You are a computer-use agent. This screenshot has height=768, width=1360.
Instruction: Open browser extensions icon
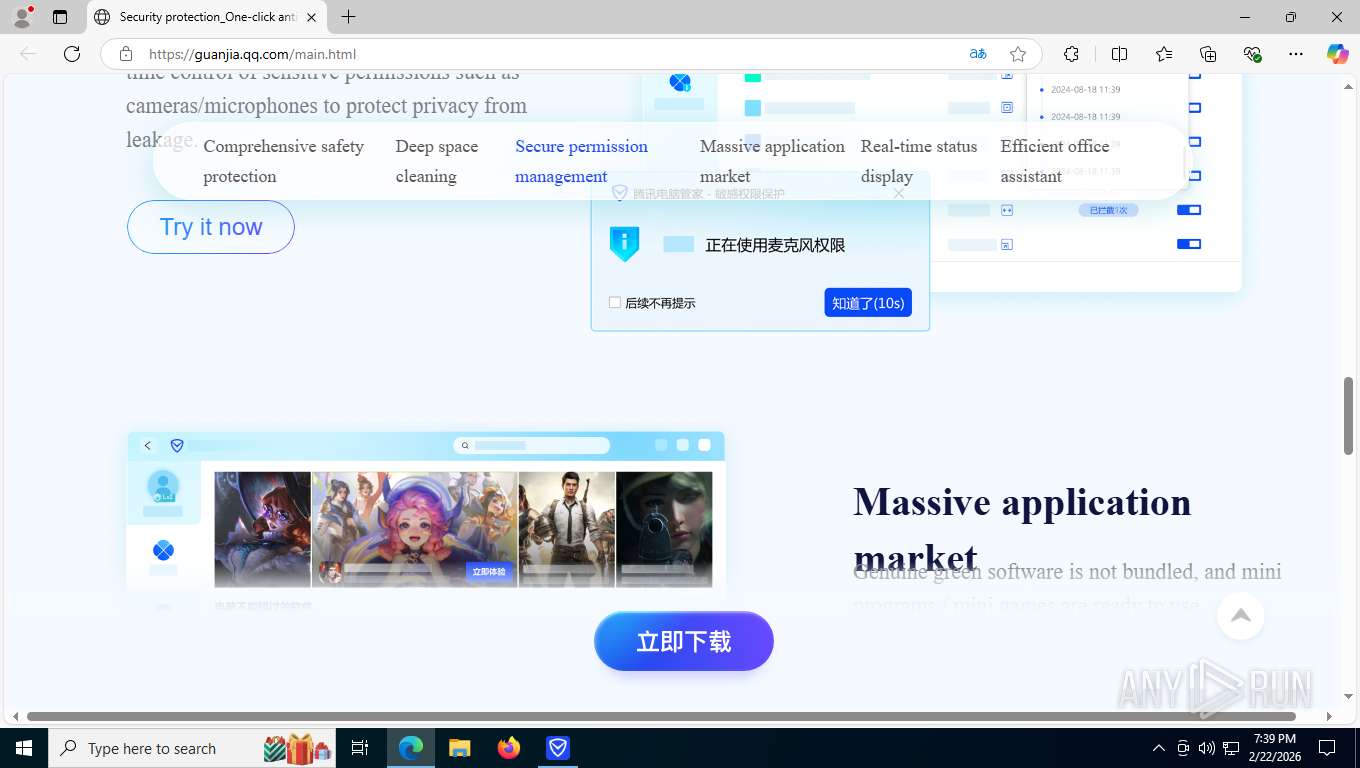point(1072,54)
